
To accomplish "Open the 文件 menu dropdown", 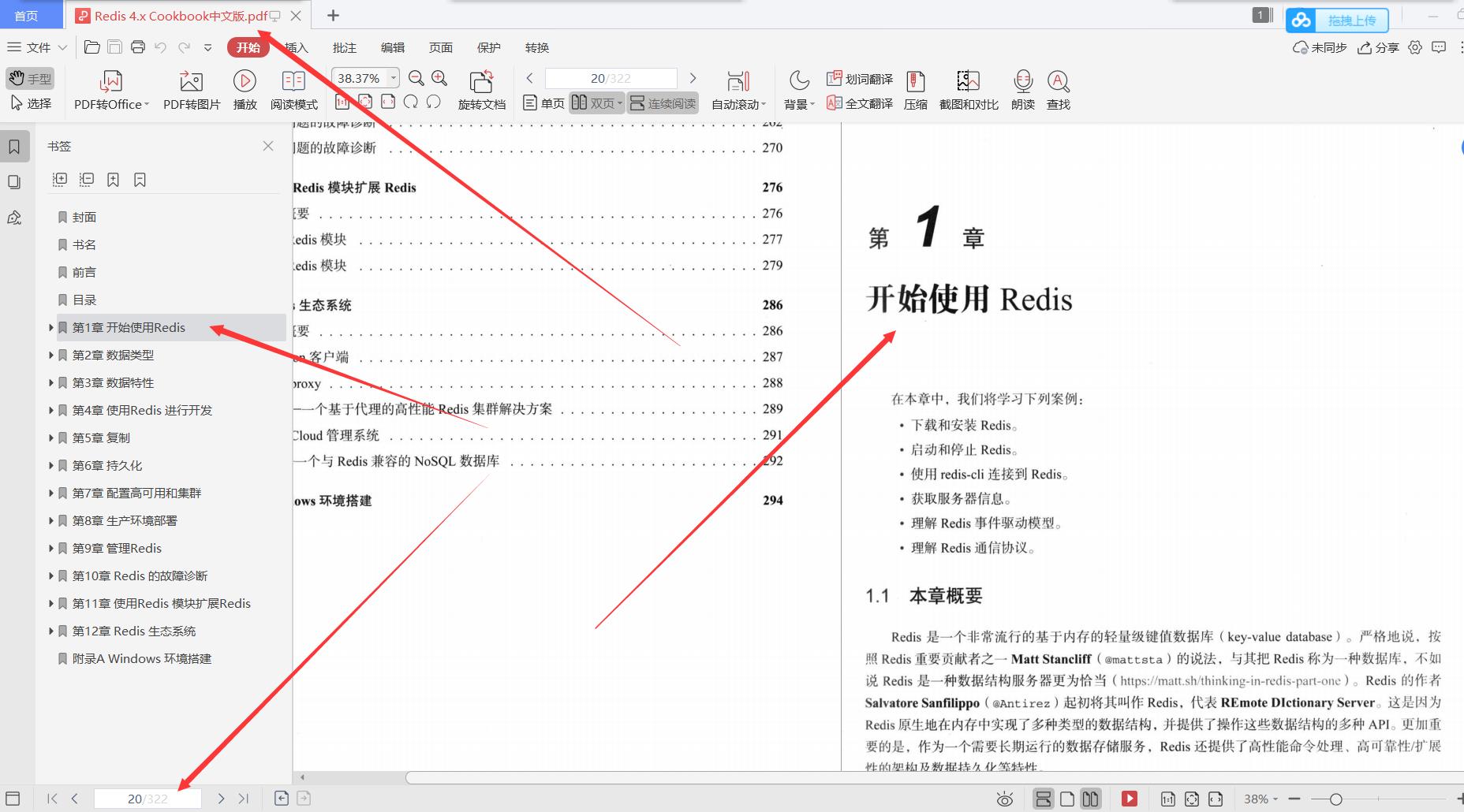I will (x=37, y=47).
